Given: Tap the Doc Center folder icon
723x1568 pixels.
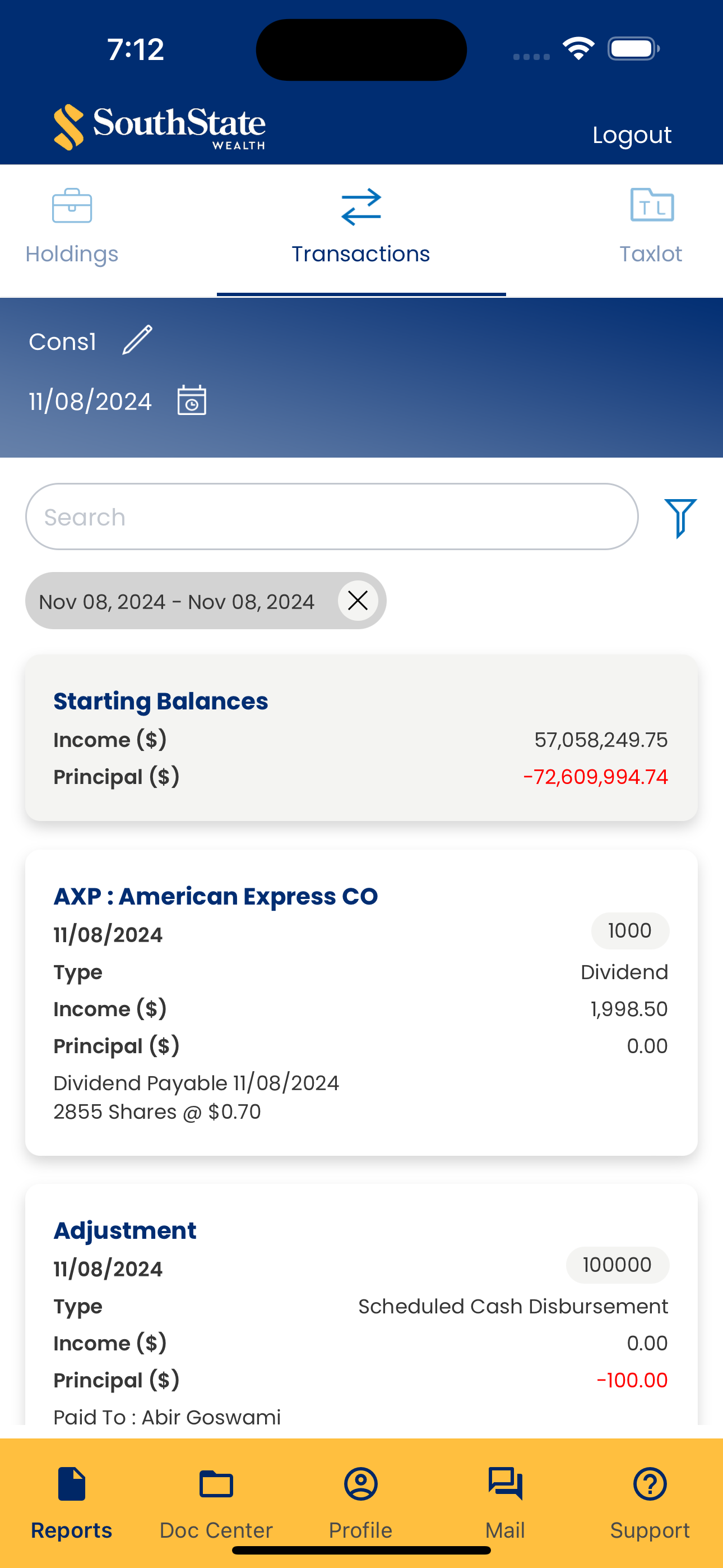Looking at the screenshot, I should click(x=216, y=1483).
